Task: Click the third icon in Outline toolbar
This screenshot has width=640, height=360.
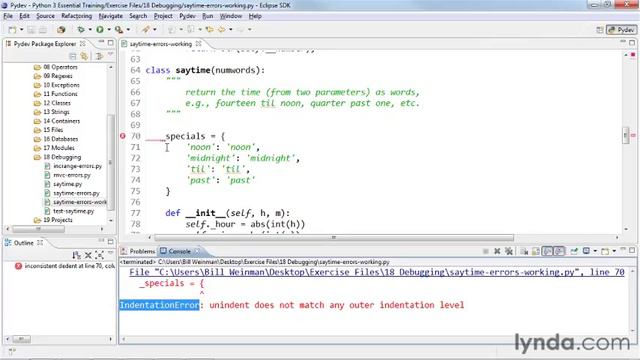Action: (99, 256)
